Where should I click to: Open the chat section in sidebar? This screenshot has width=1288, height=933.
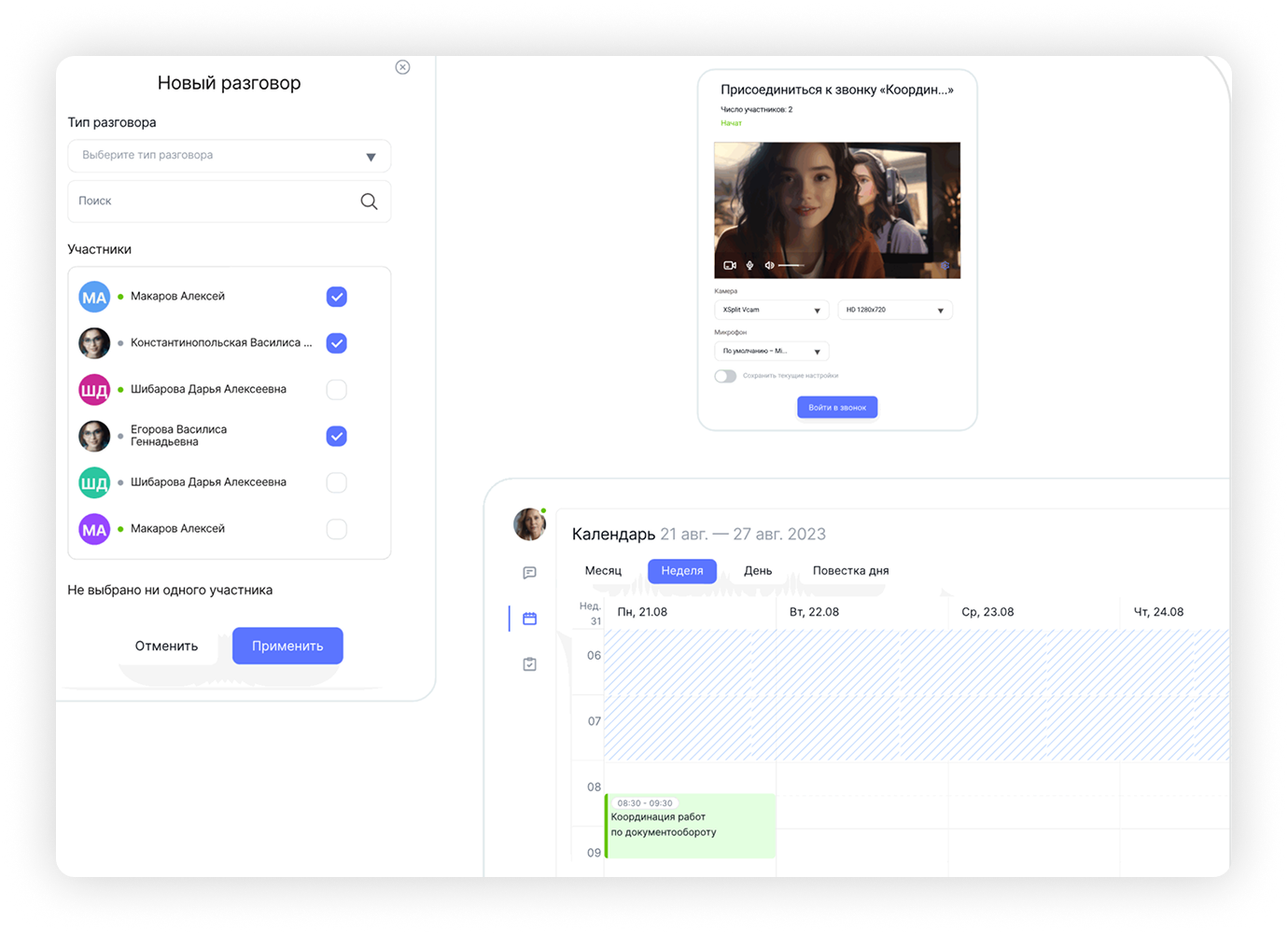click(529, 573)
